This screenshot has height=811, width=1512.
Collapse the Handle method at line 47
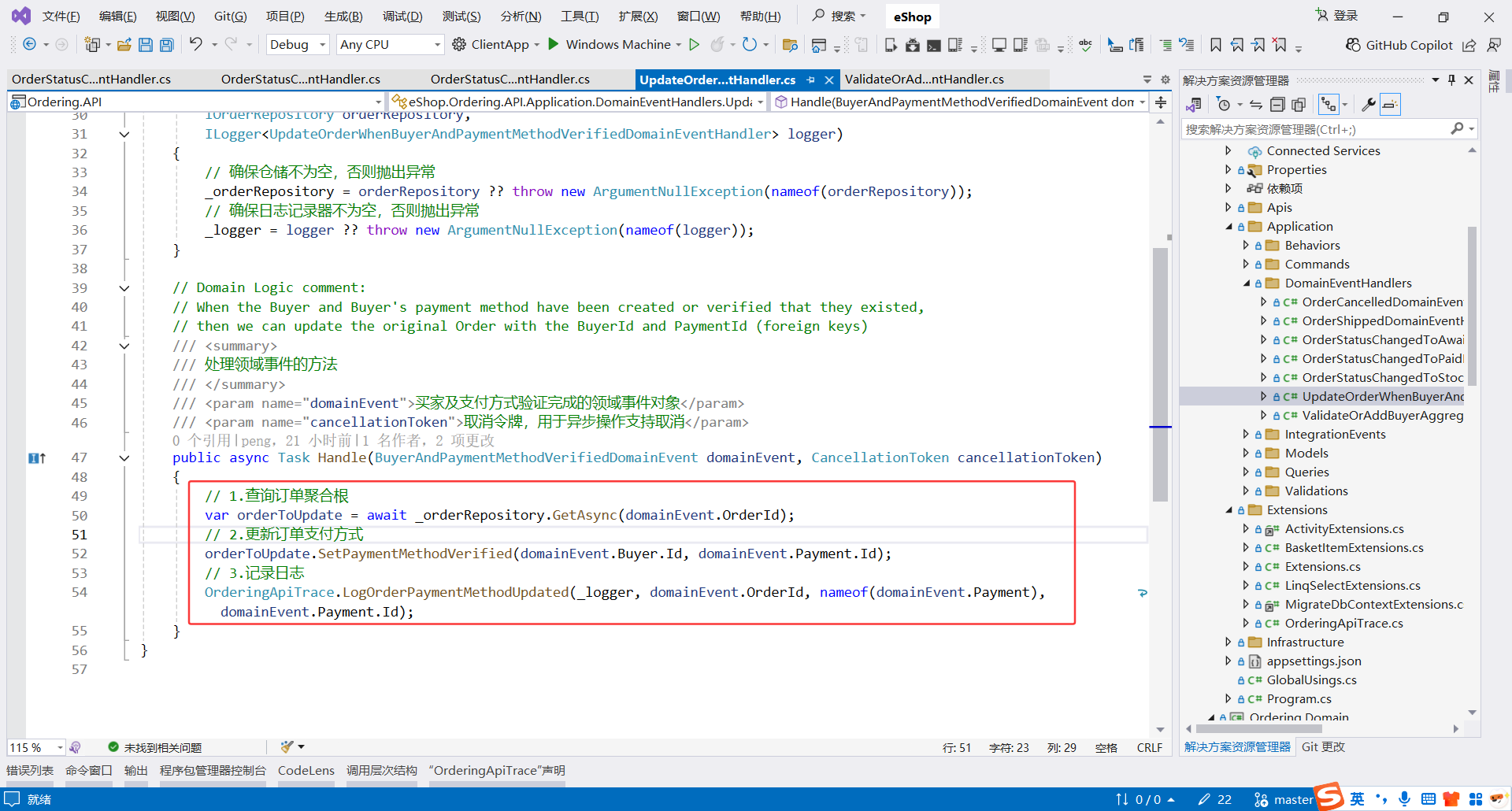tap(124, 458)
